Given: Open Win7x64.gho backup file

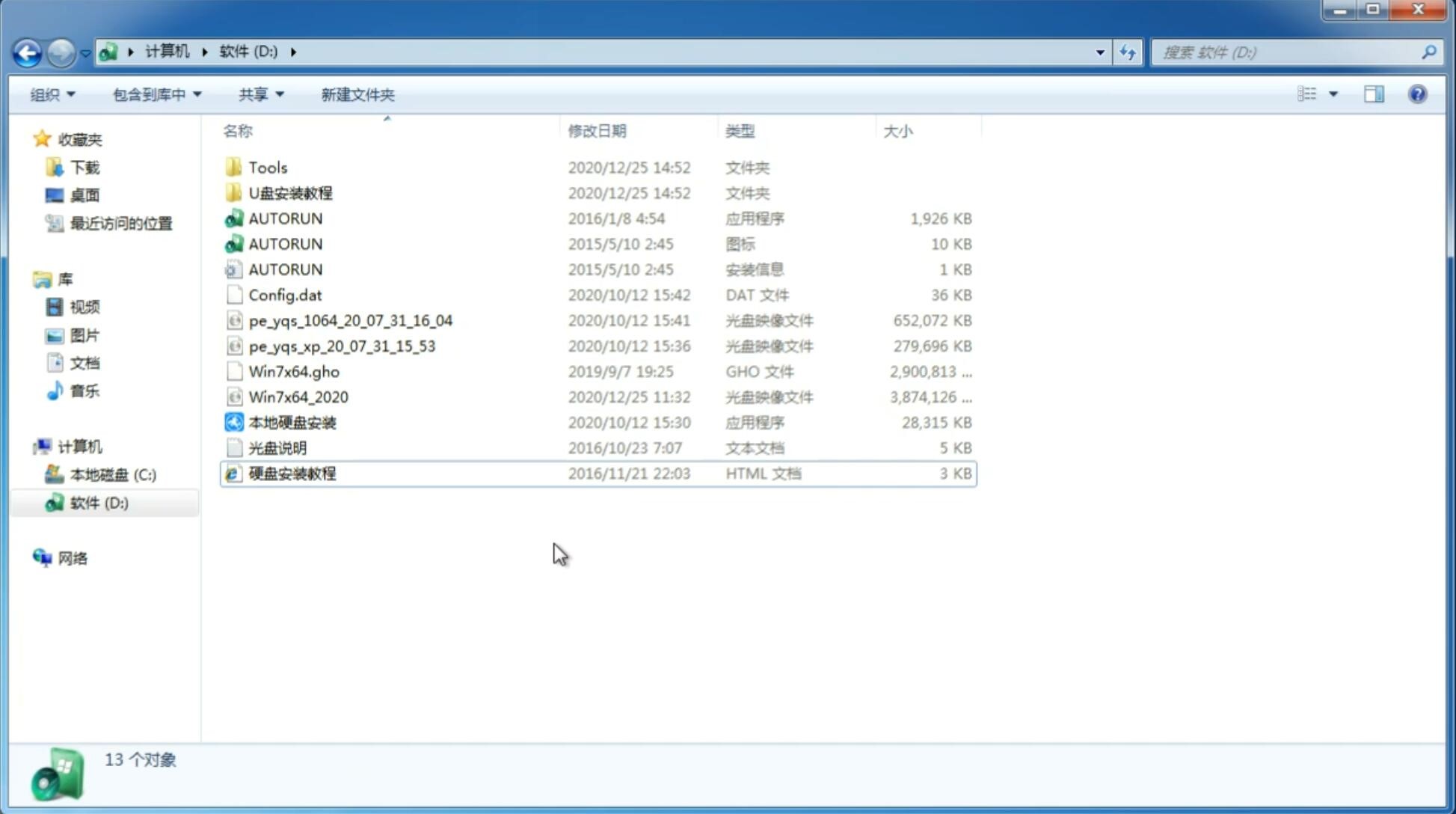Looking at the screenshot, I should pos(295,371).
